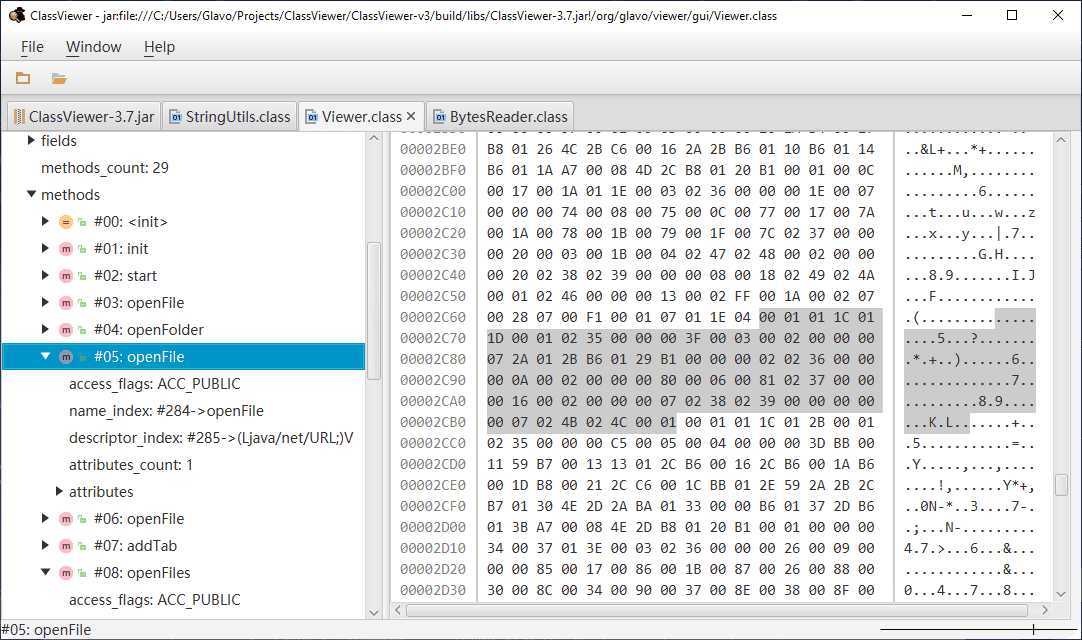Switch to the StringUtils.class tab
1082x640 pixels.
pyautogui.click(x=230, y=117)
